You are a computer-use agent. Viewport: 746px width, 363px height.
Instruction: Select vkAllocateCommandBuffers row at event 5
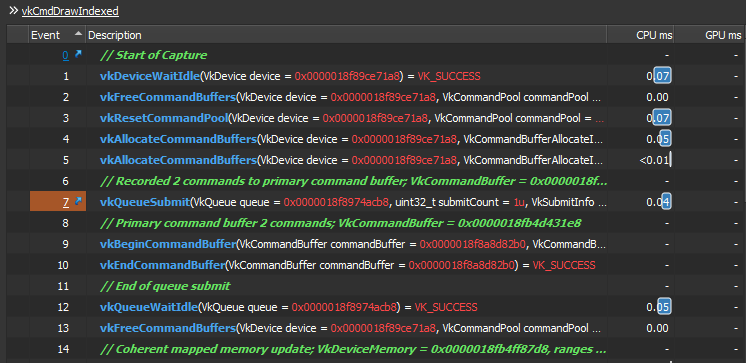point(376,160)
